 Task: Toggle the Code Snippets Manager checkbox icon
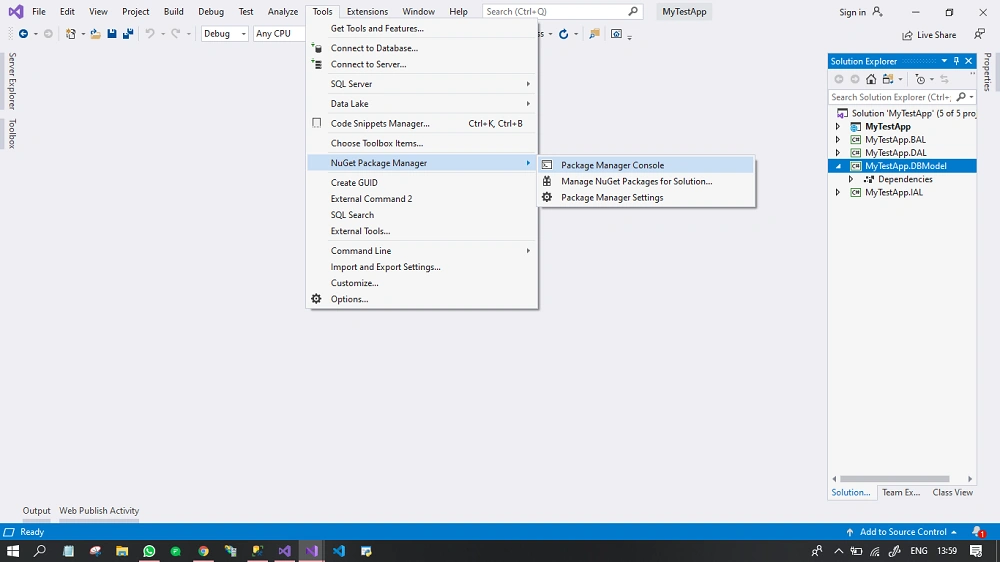pos(316,123)
